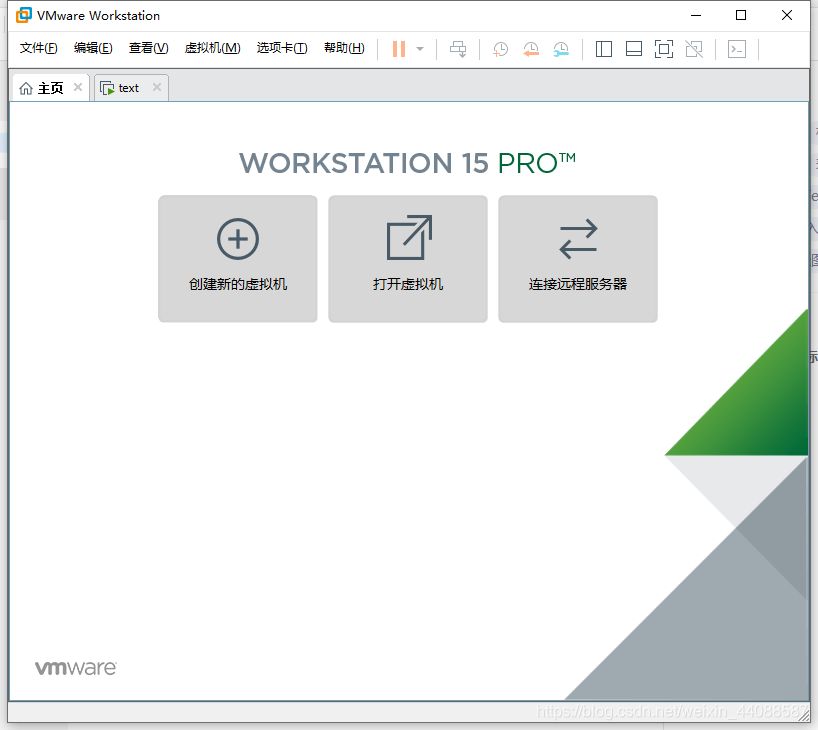Open the 选项卡(T) menu
Viewport: 818px width, 730px height.
click(282, 48)
